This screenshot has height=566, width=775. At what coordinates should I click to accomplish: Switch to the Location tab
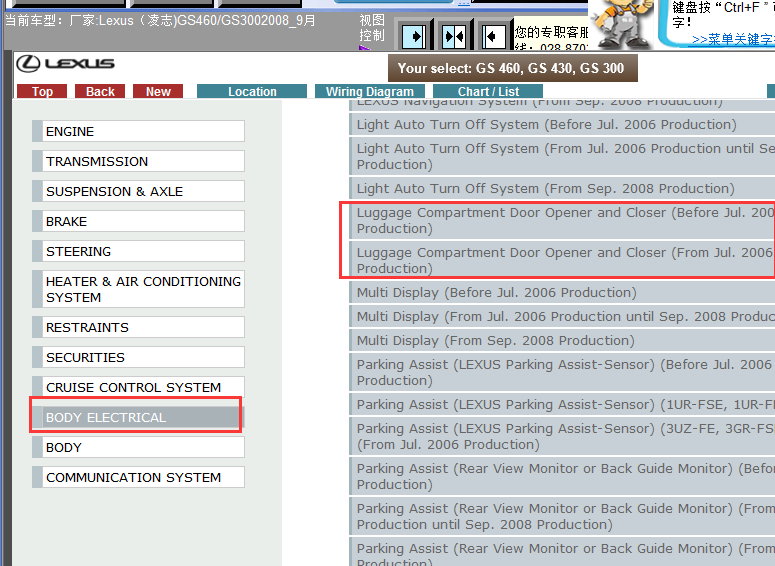pyautogui.click(x=252, y=91)
